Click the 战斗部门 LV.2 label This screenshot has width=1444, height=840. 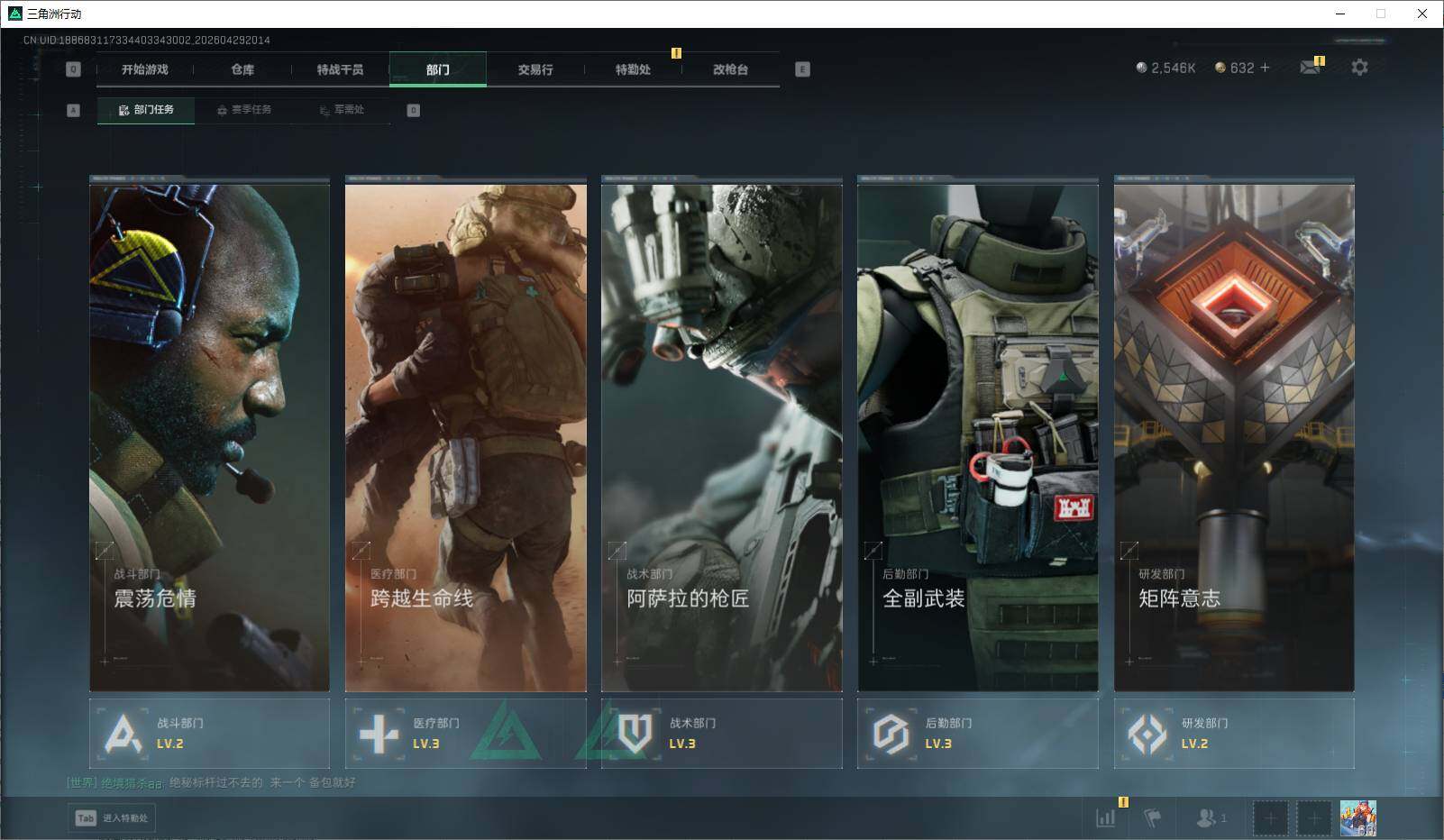pyautogui.click(x=179, y=733)
